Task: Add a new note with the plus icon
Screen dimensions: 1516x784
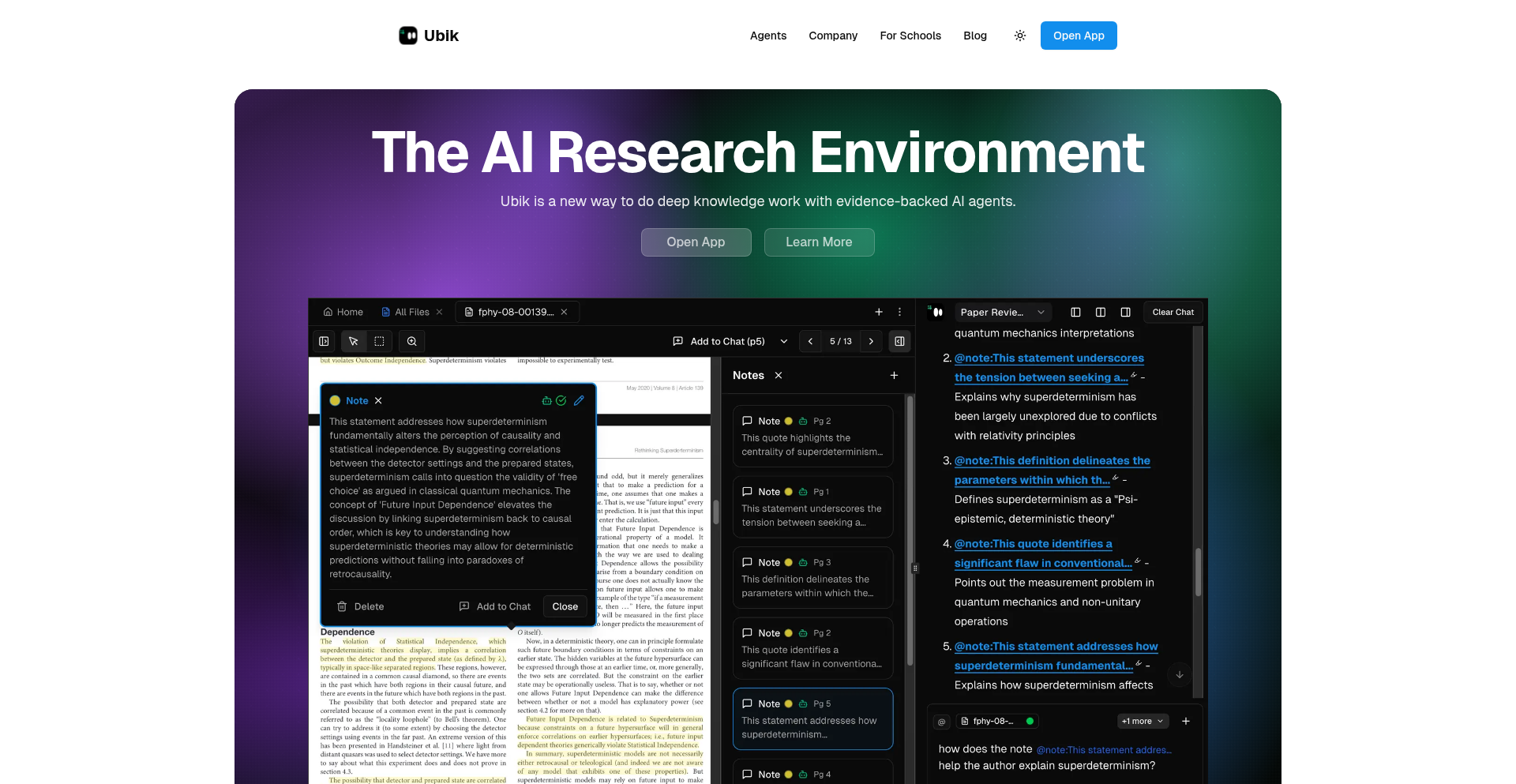Action: pos(895,375)
